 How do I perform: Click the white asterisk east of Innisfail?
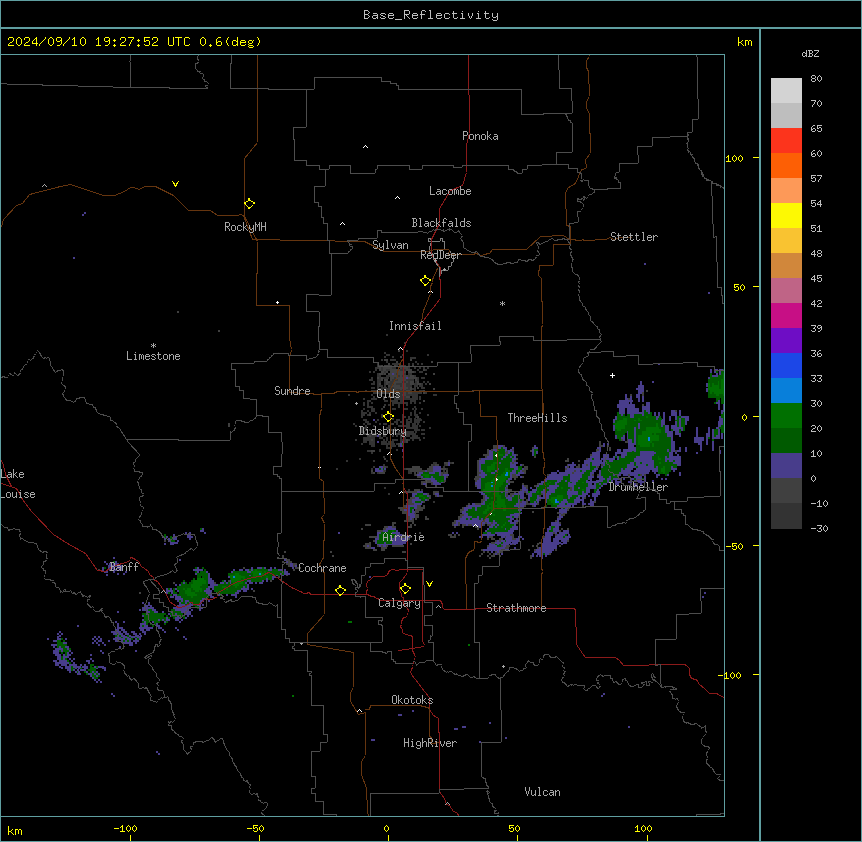(x=502, y=303)
